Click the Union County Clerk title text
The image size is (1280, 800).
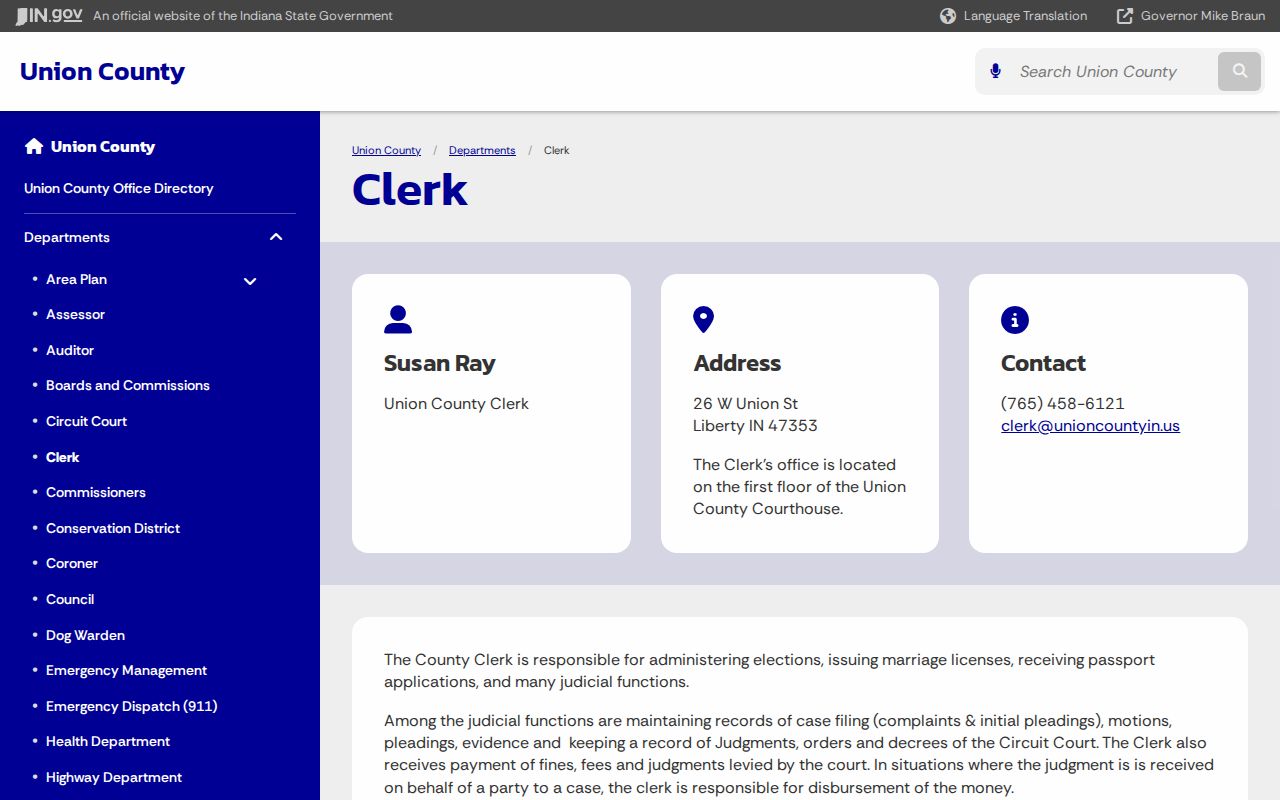[x=456, y=404]
